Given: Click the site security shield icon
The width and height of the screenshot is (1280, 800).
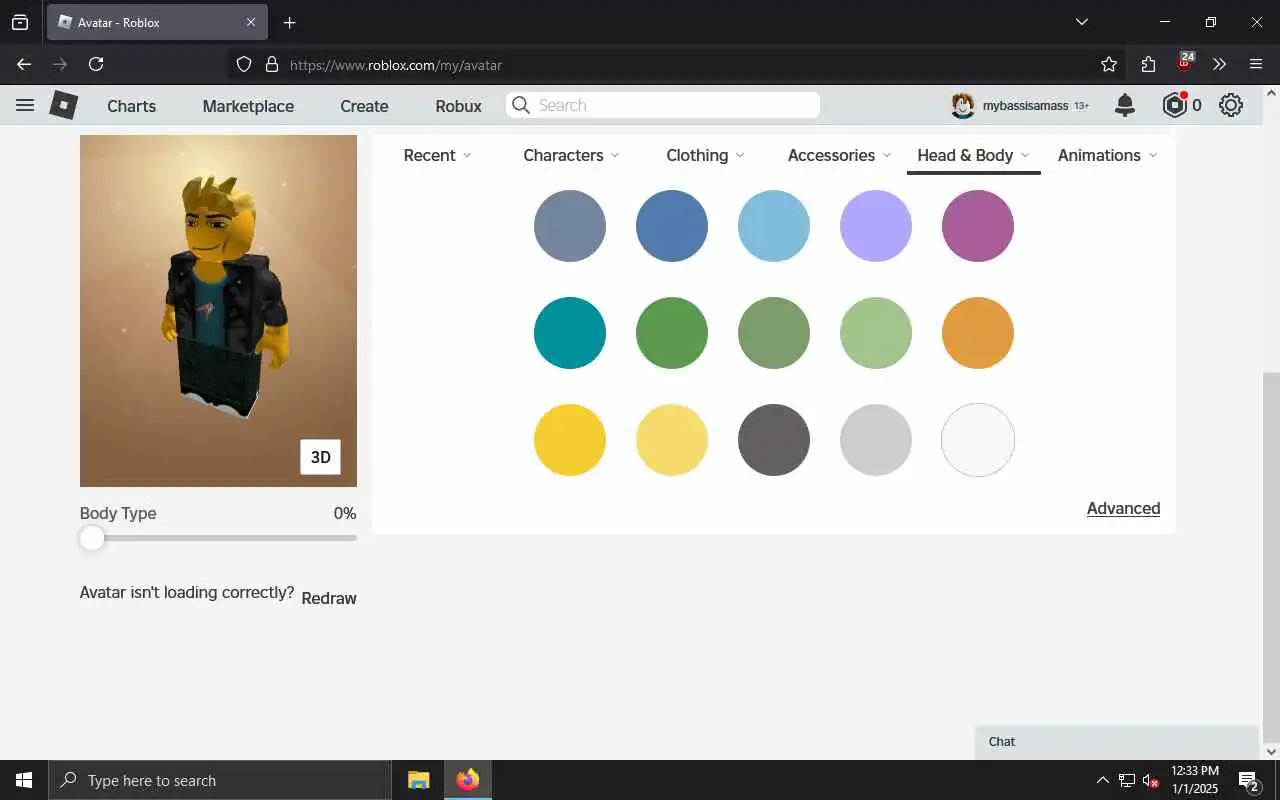Looking at the screenshot, I should point(244,64).
